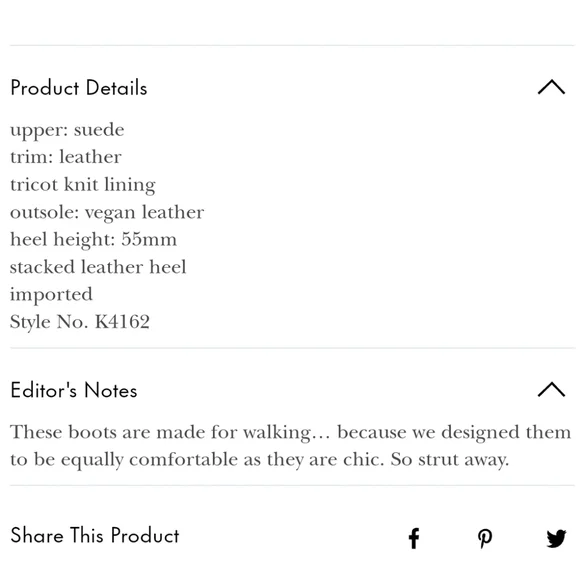The height and width of the screenshot is (579, 580).
Task: Click the outsole: vegan leather line
Action: pyautogui.click(x=107, y=212)
